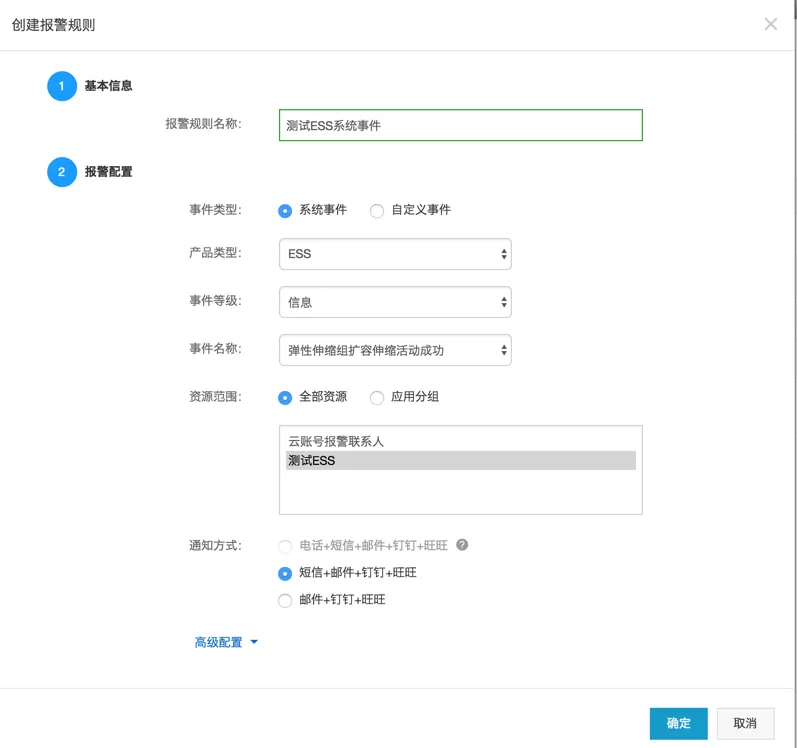Choose the 全部资源 radio button

[285, 397]
